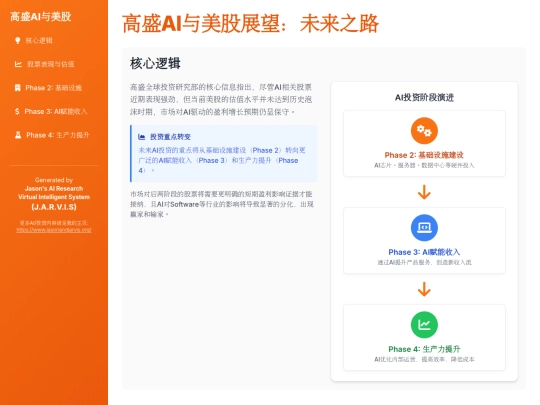Open the jasonandjarvis.org link
Screen dimensions: 540x405
[54, 230]
